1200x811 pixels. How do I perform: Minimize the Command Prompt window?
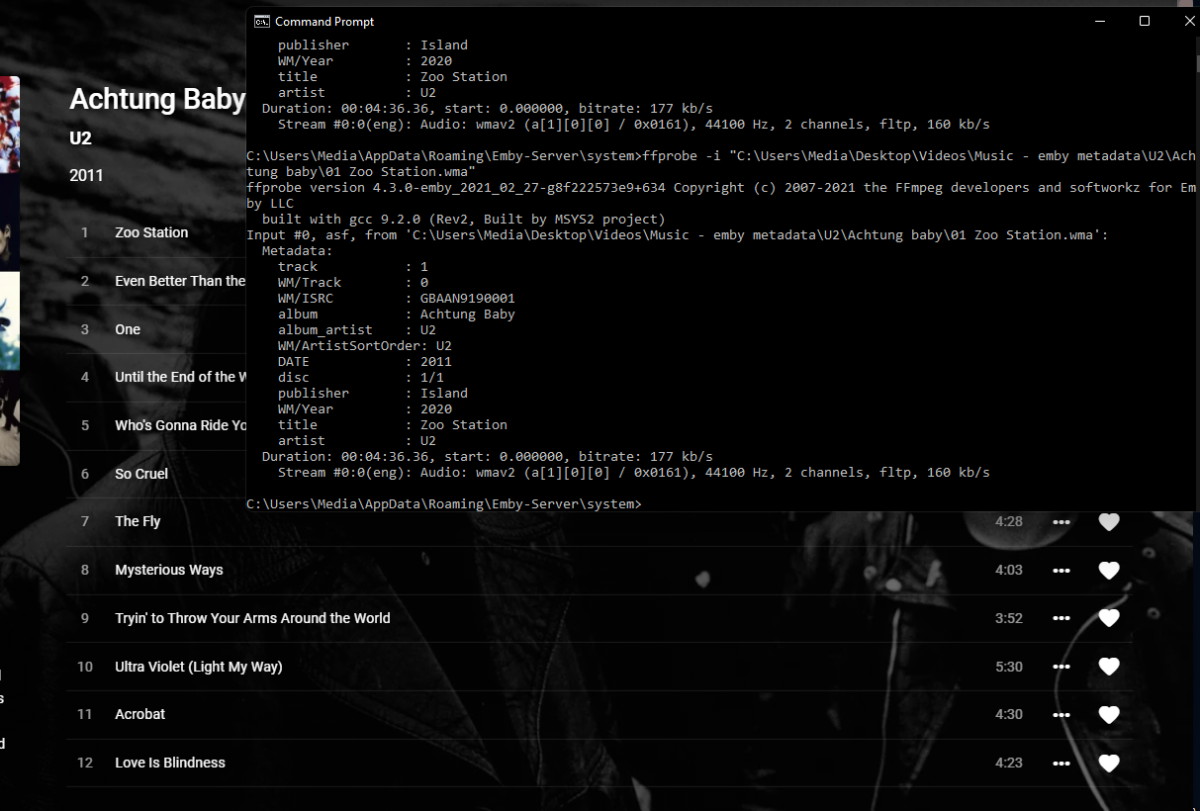(x=1099, y=21)
